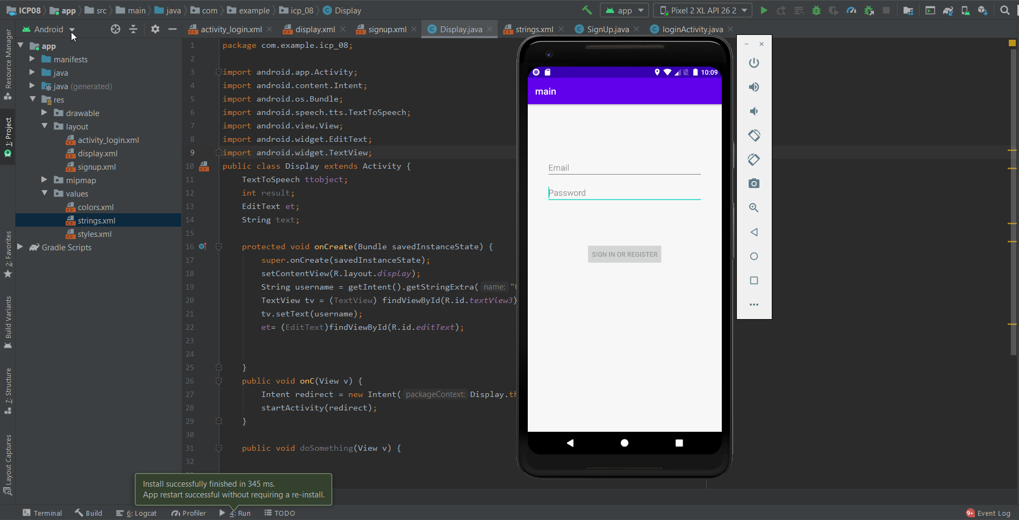Click the Email field in the emulator
The height and width of the screenshot is (521, 1019).
pos(625,168)
